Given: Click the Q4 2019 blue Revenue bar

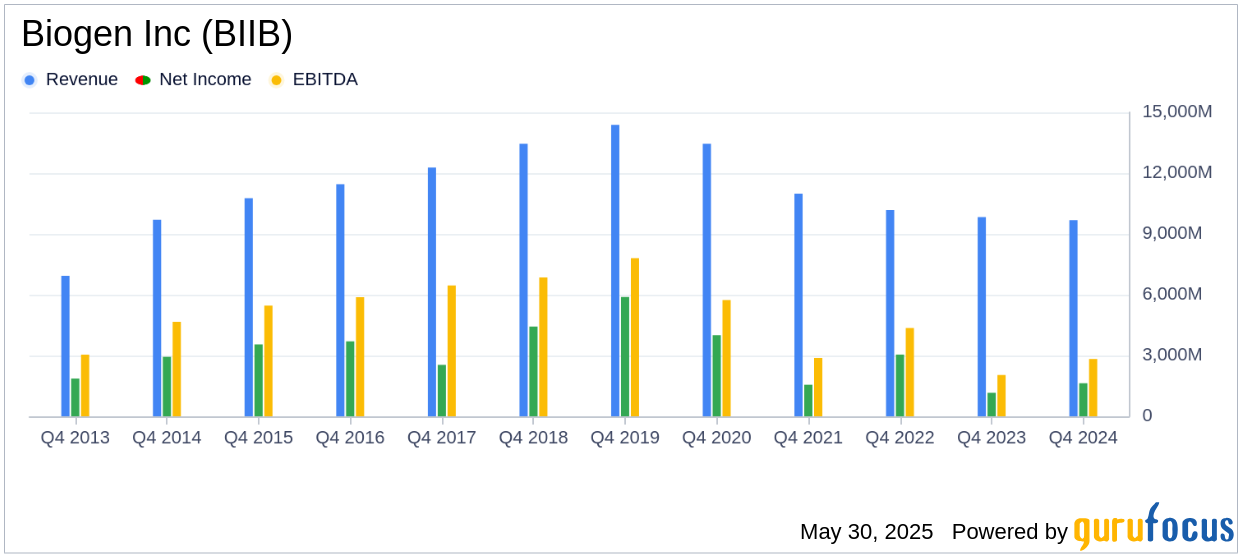Looking at the screenshot, I should tap(615, 271).
